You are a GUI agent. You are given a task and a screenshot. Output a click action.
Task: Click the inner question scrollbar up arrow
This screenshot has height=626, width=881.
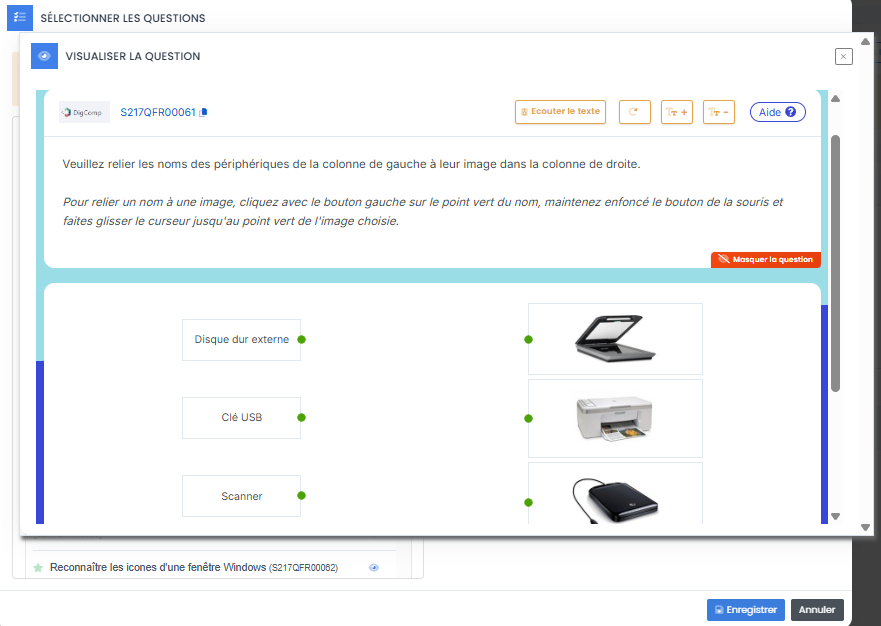click(x=835, y=99)
